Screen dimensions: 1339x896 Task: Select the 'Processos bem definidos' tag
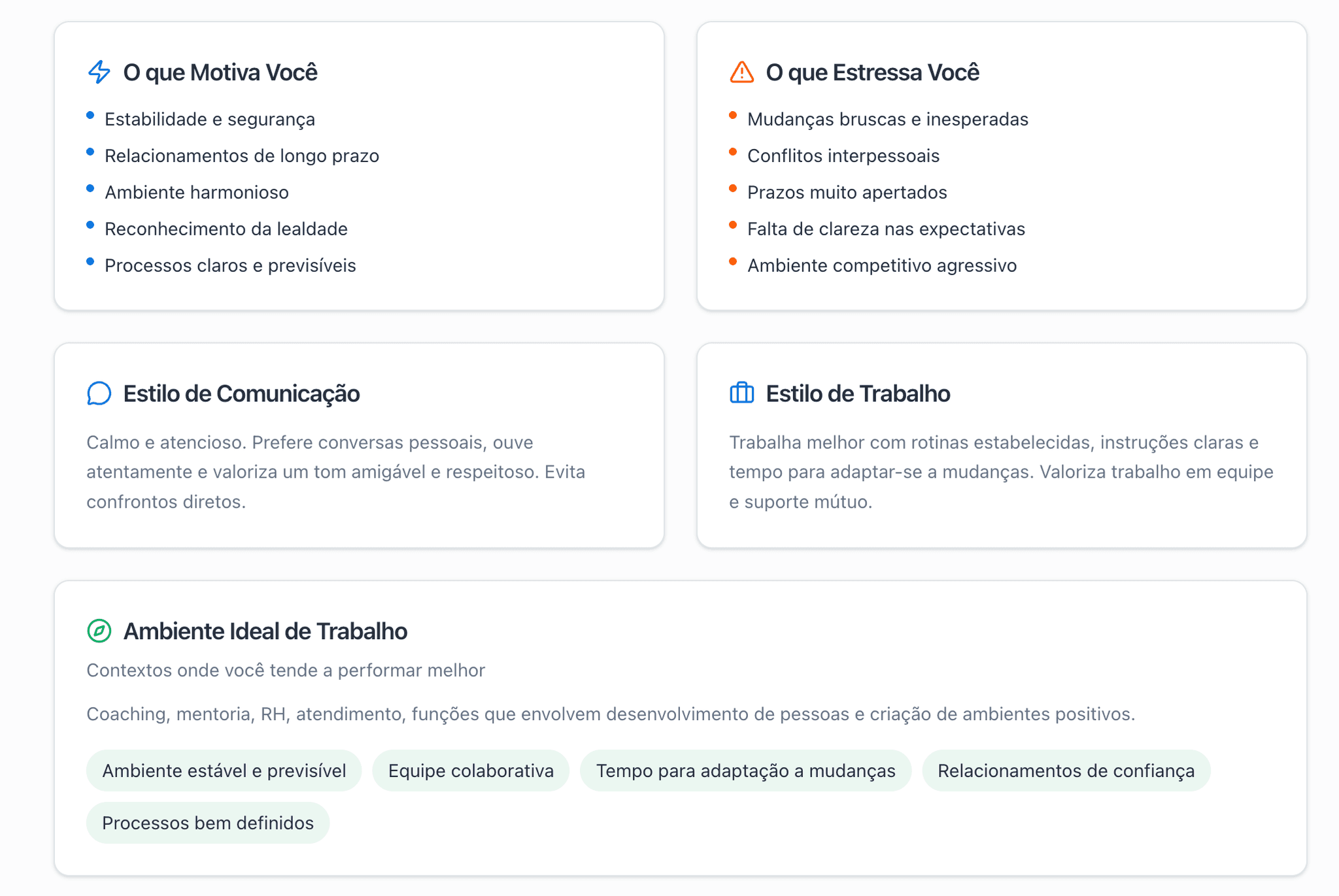(x=208, y=823)
